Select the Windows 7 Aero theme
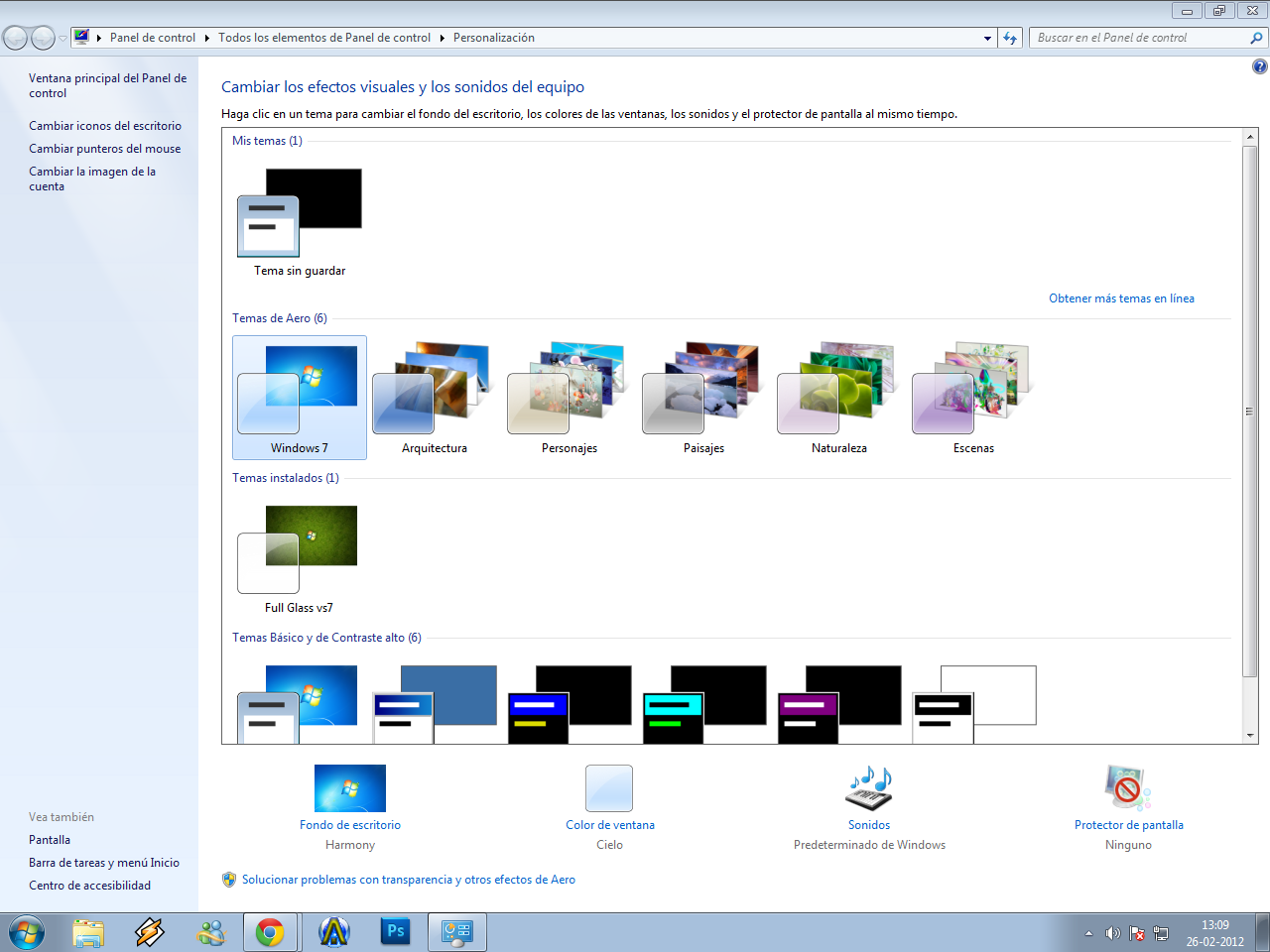This screenshot has height=952, width=1270. click(x=300, y=398)
